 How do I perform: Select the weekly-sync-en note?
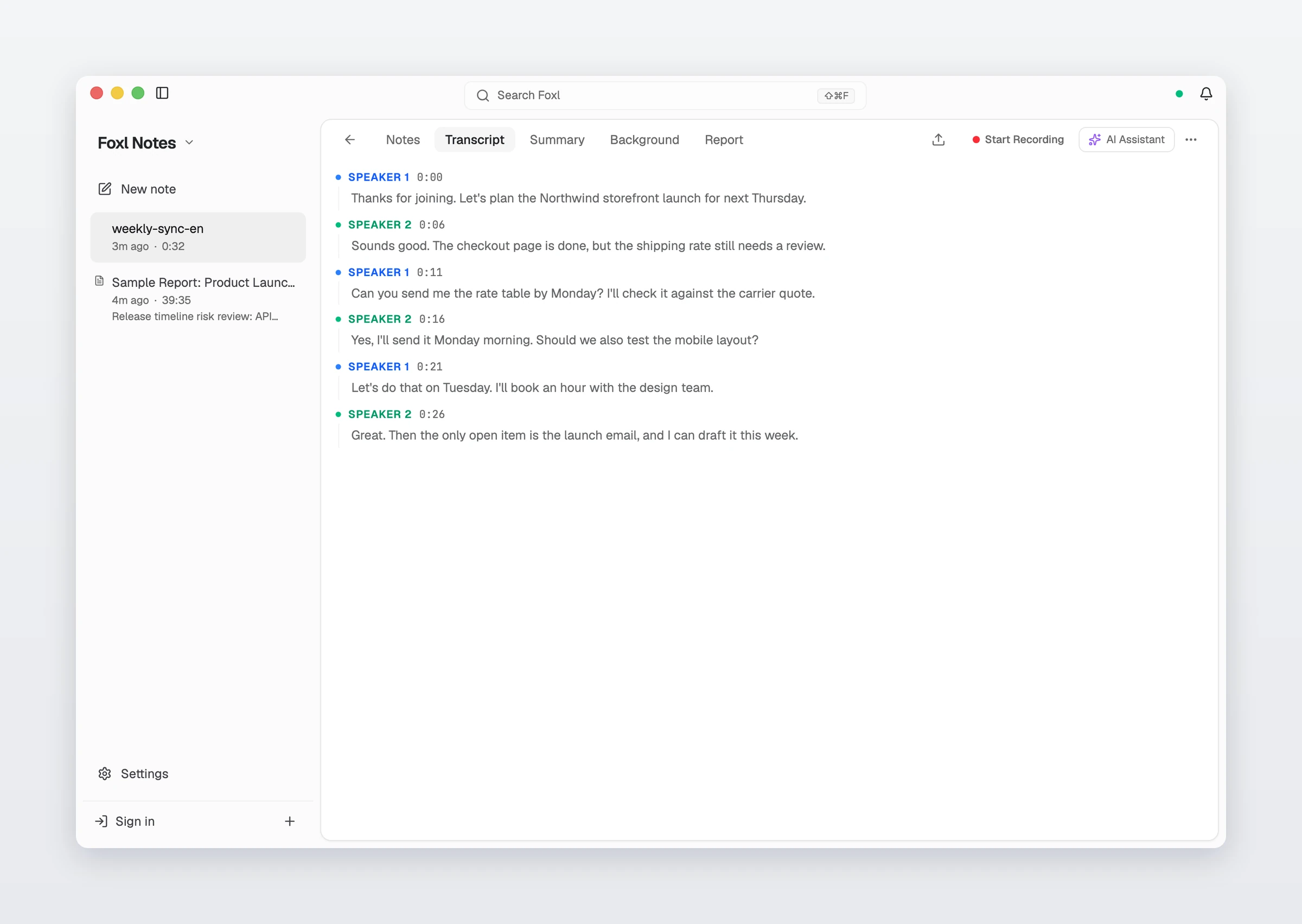tap(198, 238)
